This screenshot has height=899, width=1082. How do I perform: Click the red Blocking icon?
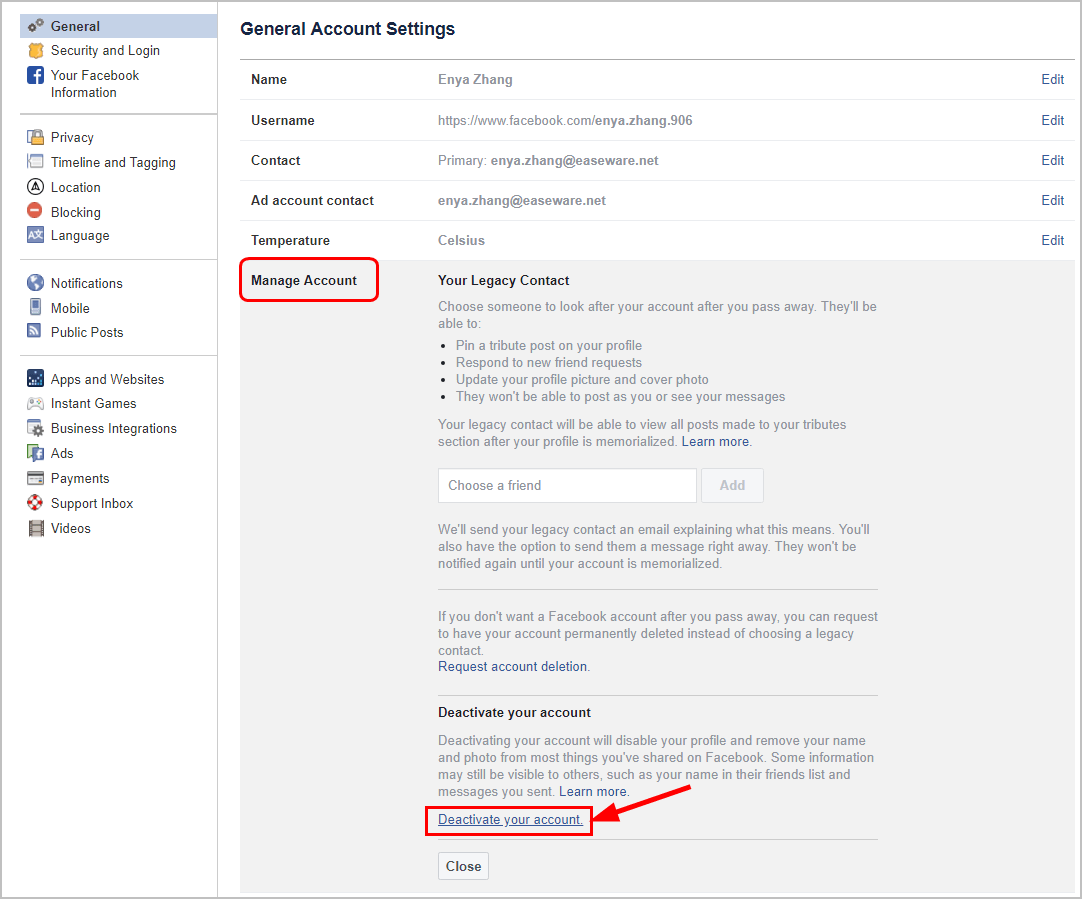[35, 210]
